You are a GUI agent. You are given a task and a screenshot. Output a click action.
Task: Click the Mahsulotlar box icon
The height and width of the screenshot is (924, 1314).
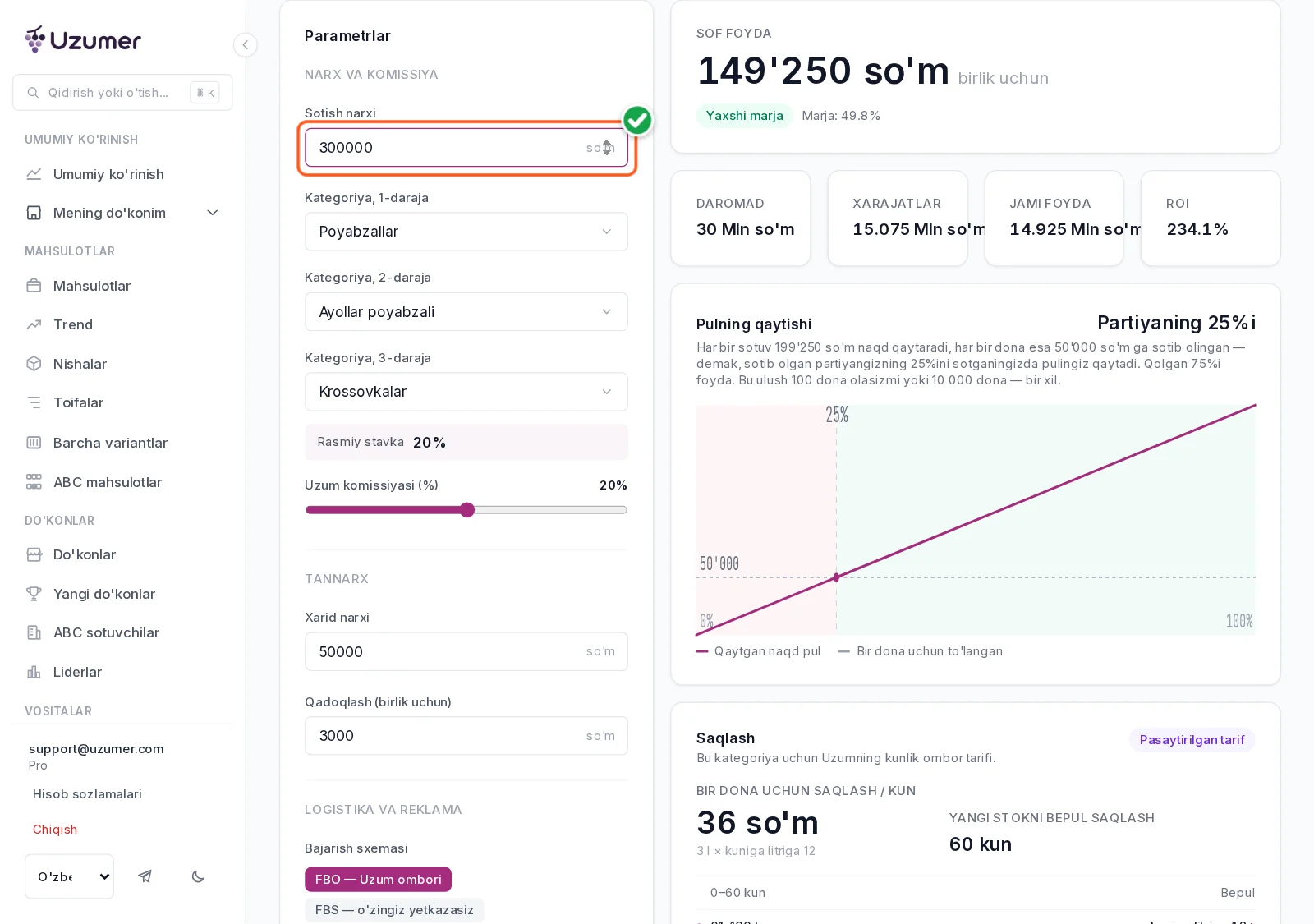(34, 286)
